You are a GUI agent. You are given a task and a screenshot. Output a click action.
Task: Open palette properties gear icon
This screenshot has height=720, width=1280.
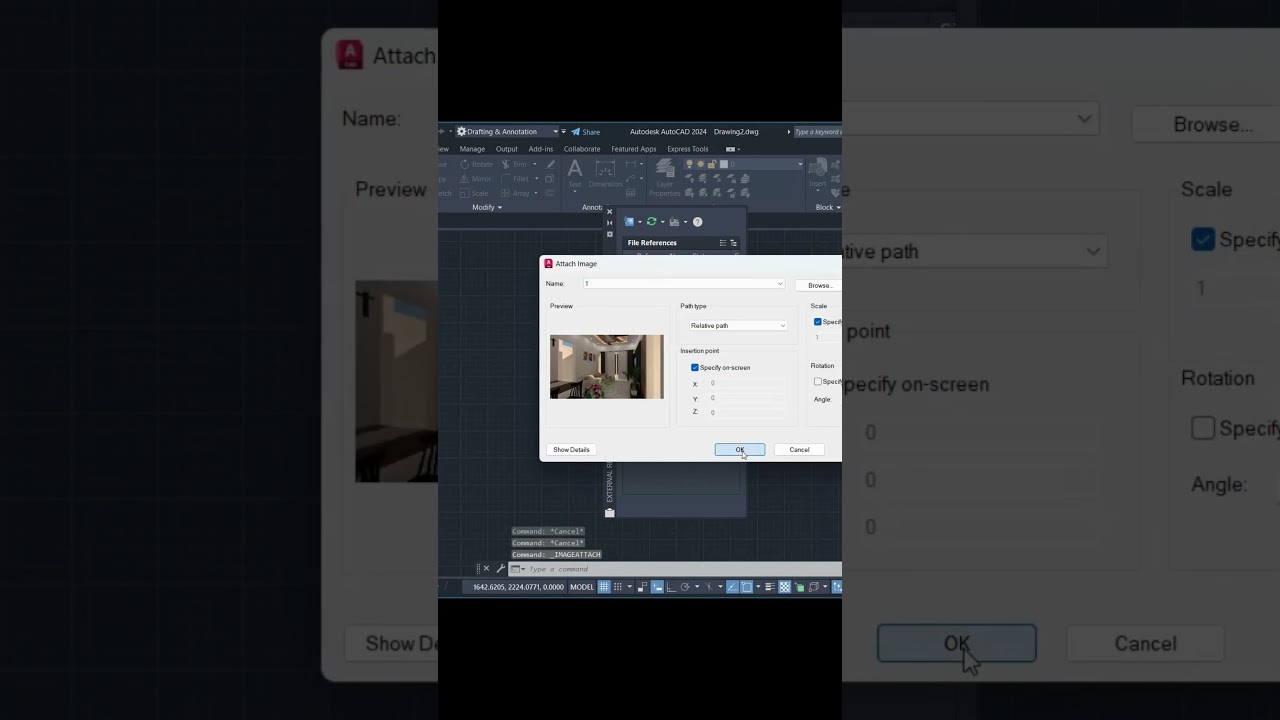pos(609,234)
